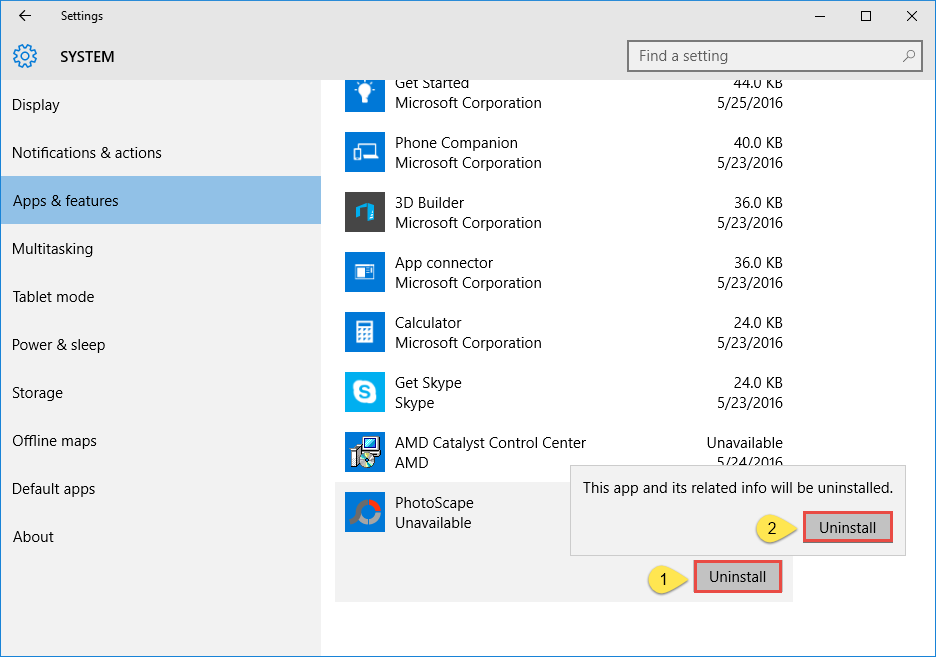936x657 pixels.
Task: Click the 3D Builder app icon
Action: 365,212
